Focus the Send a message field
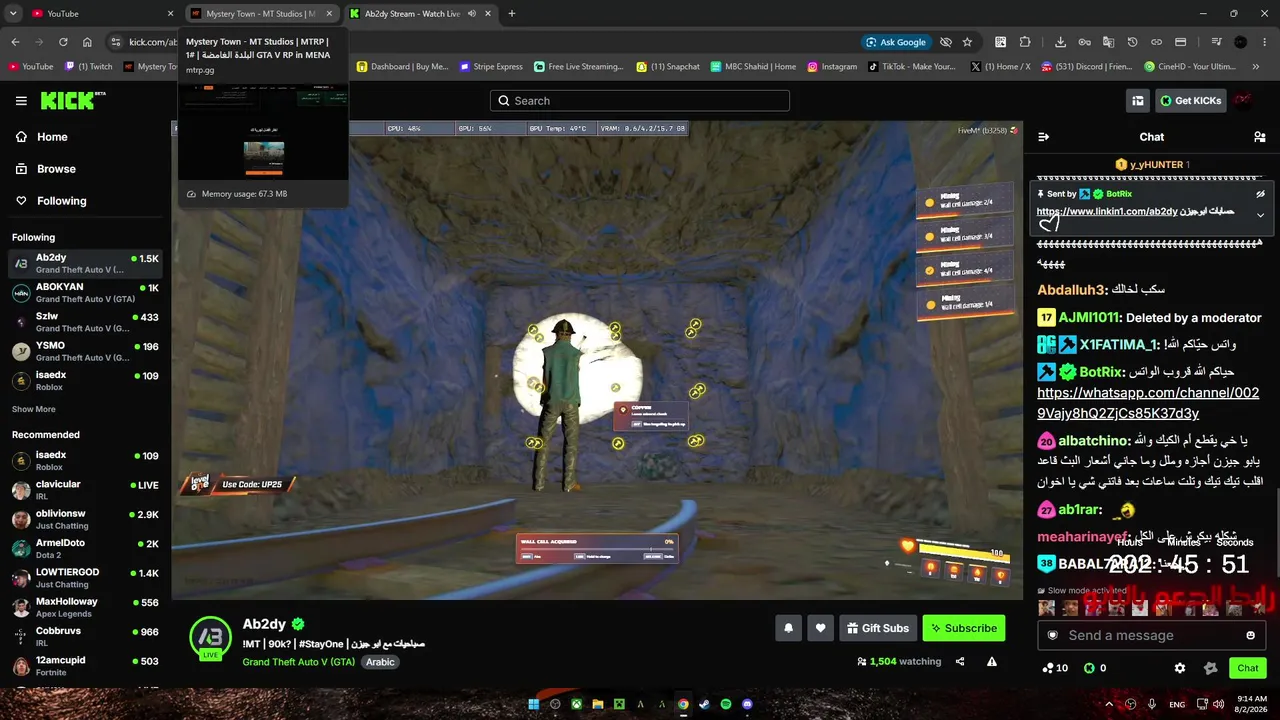The image size is (1280, 720). (1150, 635)
